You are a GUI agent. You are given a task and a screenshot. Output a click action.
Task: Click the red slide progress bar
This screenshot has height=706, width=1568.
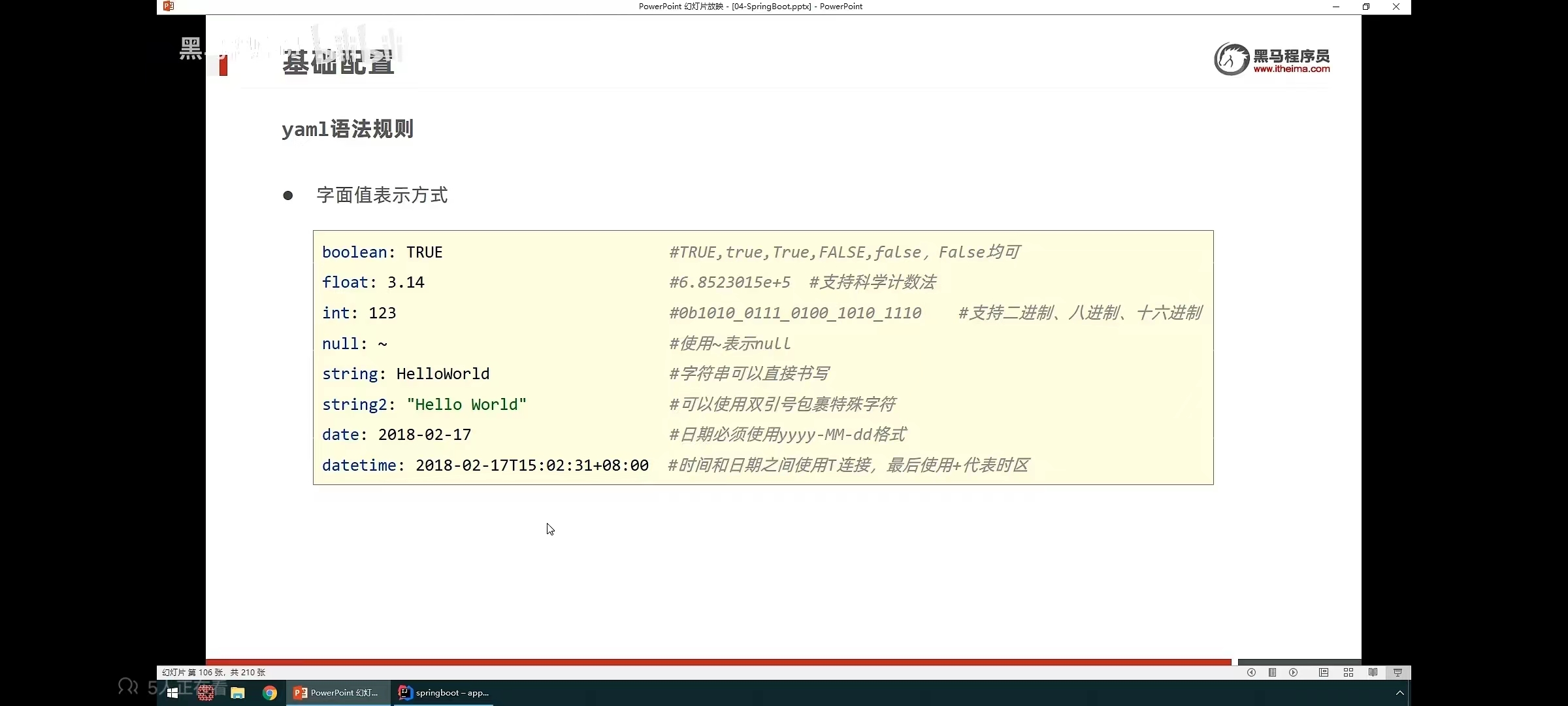(719, 662)
